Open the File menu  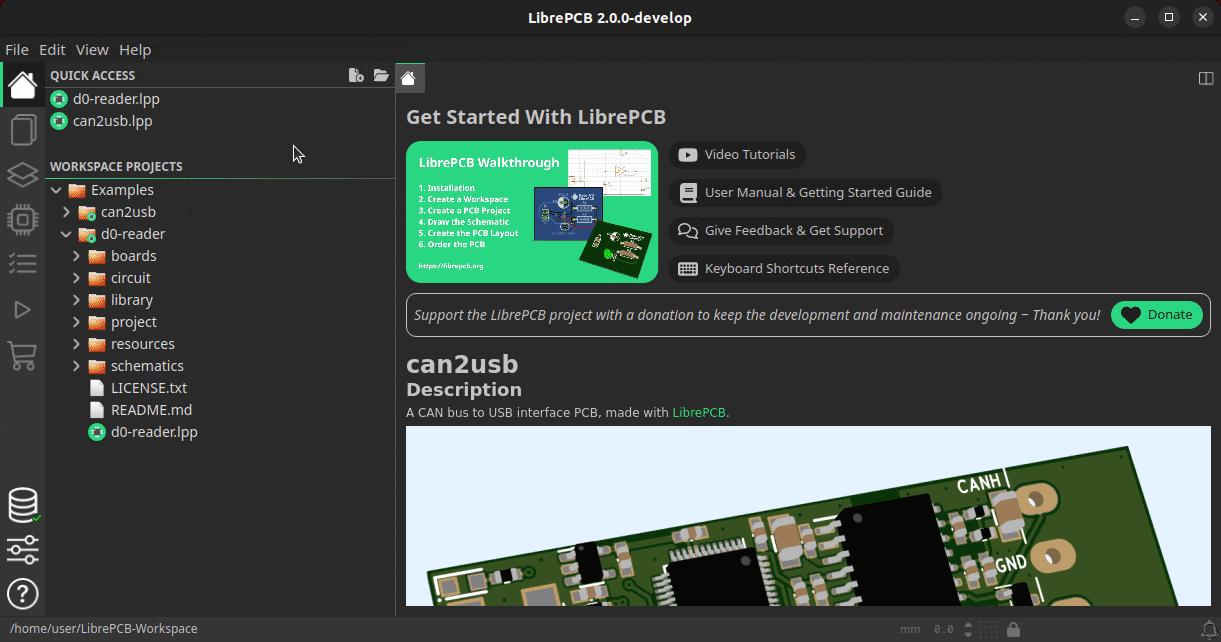(x=17, y=50)
